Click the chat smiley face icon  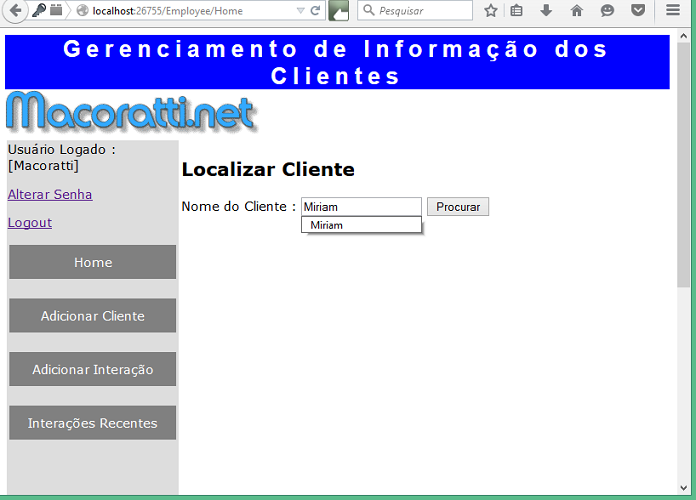point(607,10)
